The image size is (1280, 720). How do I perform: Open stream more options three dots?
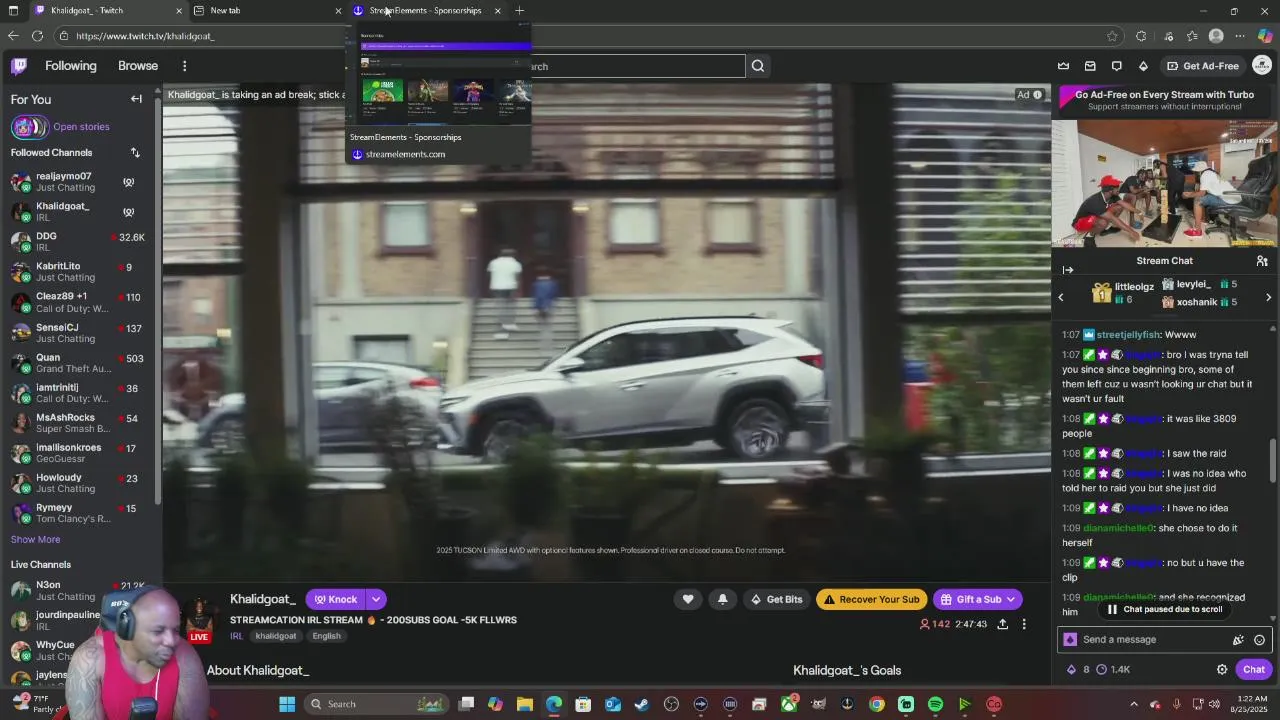tap(1024, 624)
